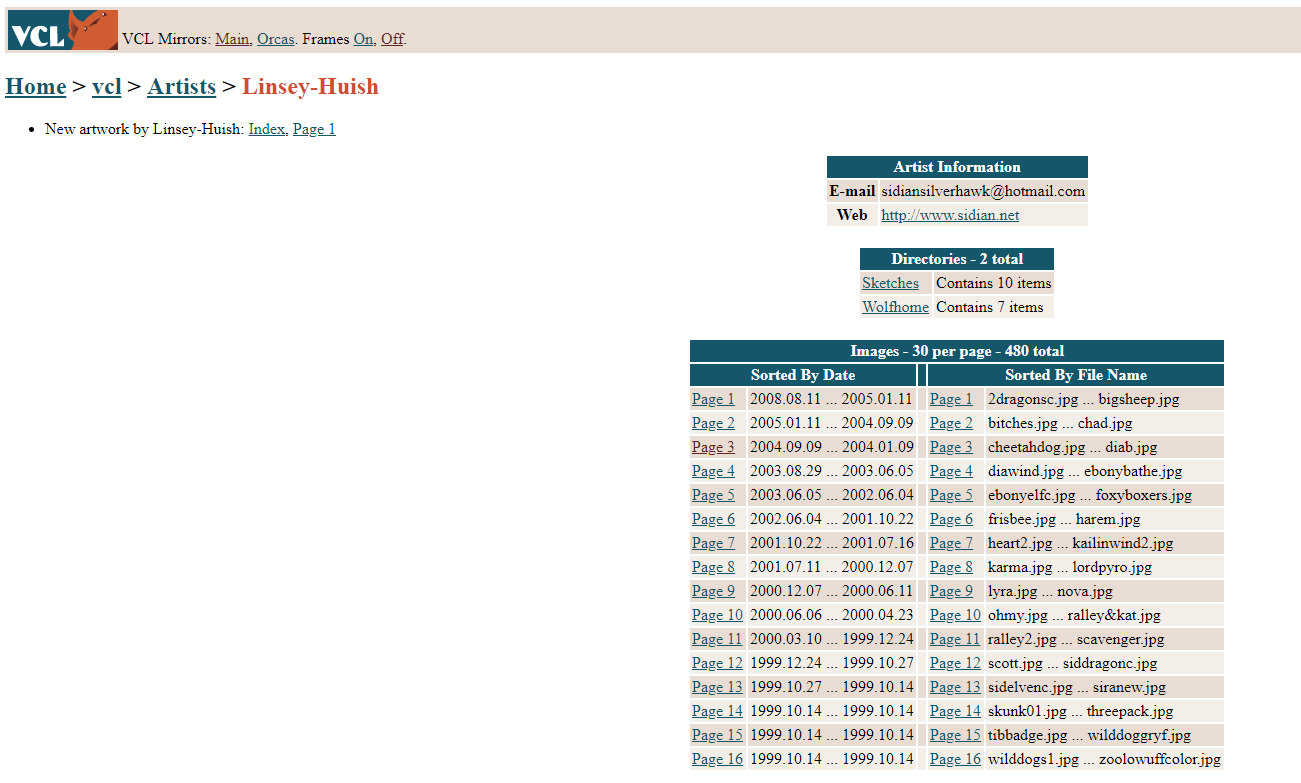Click the file range diawind.jpg ... ebonybathe.jpg
1301x783 pixels.
[1085, 471]
